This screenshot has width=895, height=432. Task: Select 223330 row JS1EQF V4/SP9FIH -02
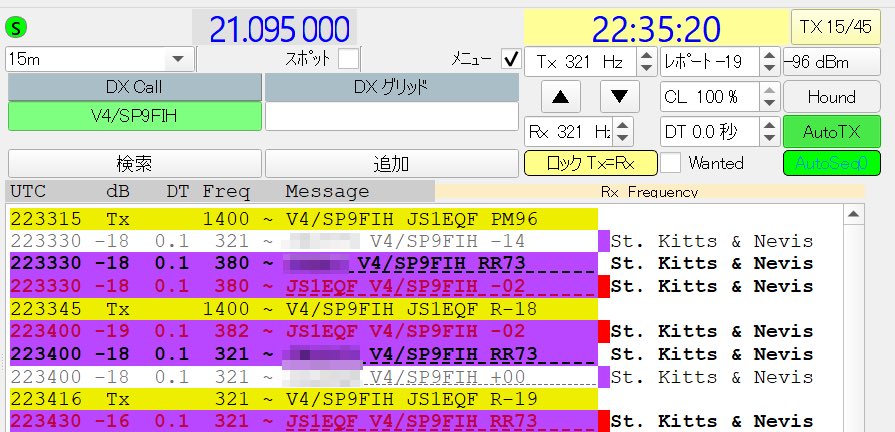pos(304,286)
